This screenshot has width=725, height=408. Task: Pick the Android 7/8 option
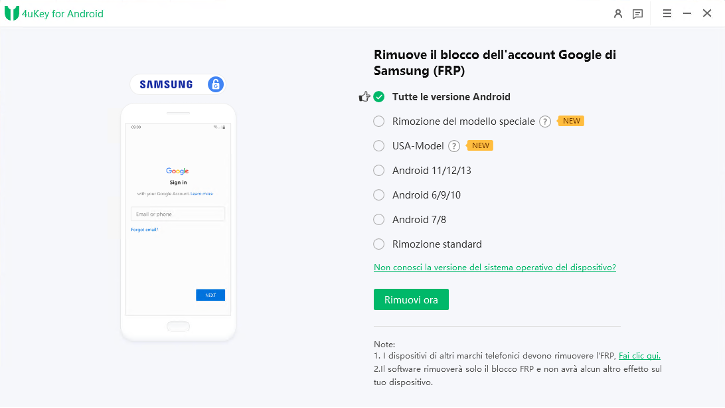point(379,219)
